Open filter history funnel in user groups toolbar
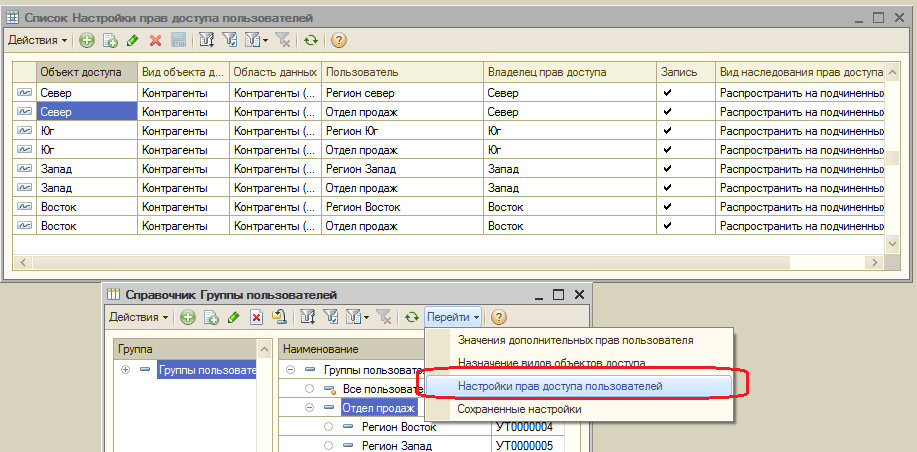917x452 pixels. 357,317
